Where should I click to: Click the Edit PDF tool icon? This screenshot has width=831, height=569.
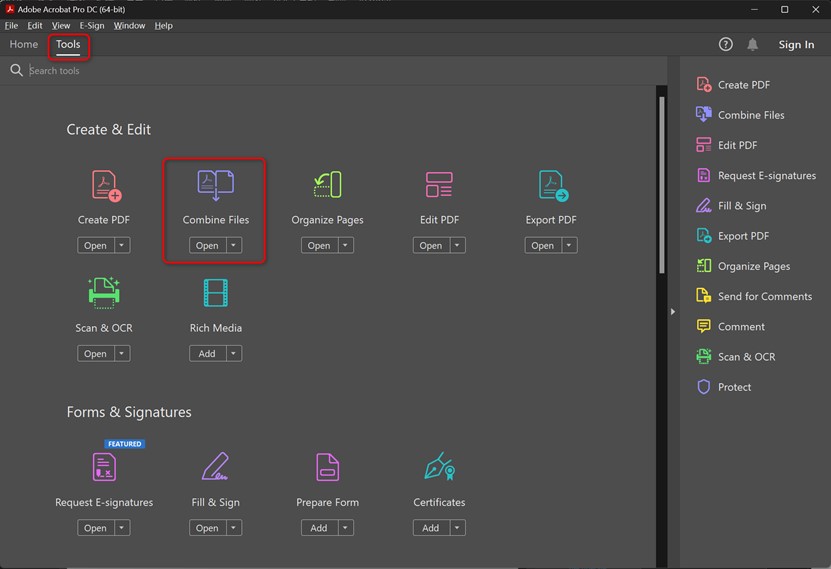point(439,184)
